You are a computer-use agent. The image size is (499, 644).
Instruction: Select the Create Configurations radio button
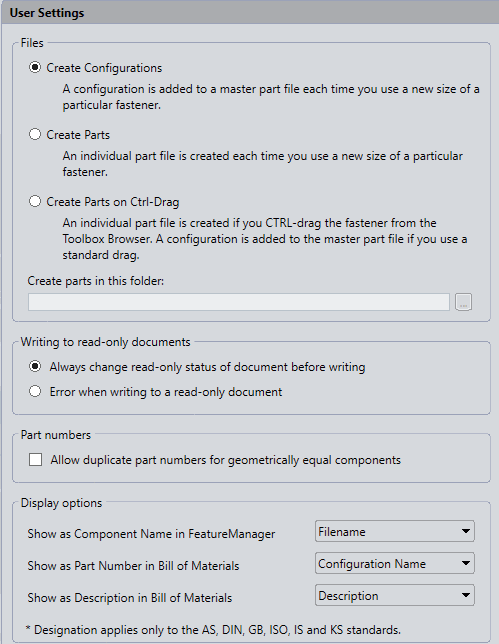coord(35,67)
